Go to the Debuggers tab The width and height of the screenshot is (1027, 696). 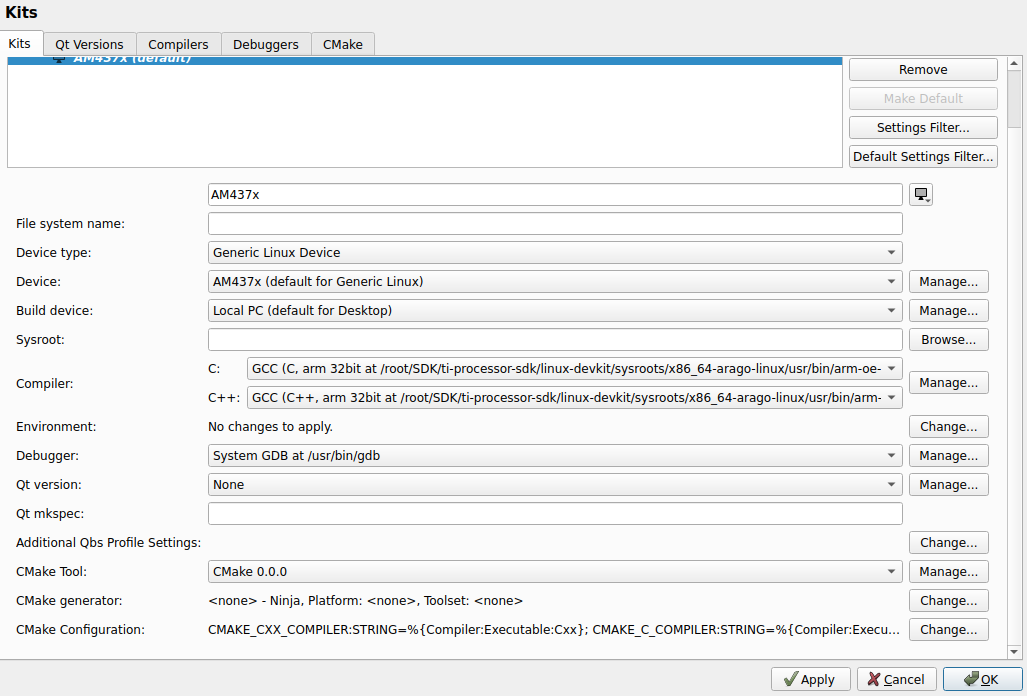click(x=265, y=44)
